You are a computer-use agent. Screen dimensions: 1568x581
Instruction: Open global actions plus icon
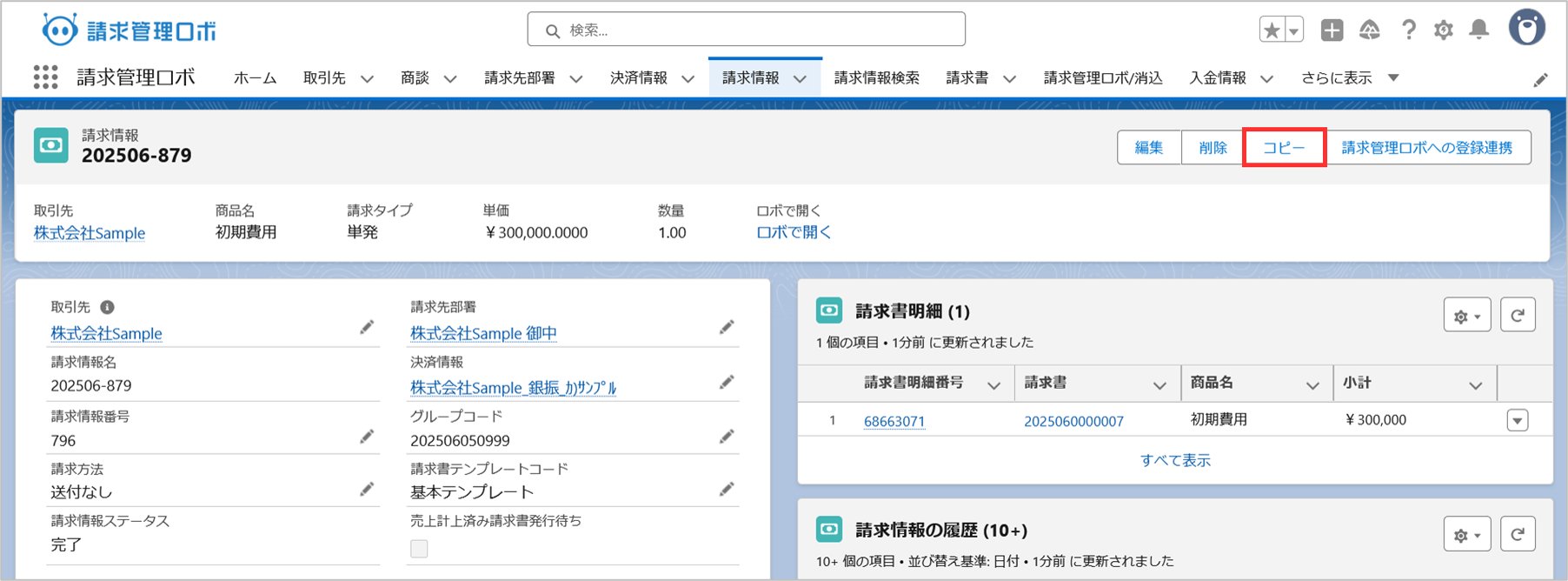pyautogui.click(x=1331, y=30)
